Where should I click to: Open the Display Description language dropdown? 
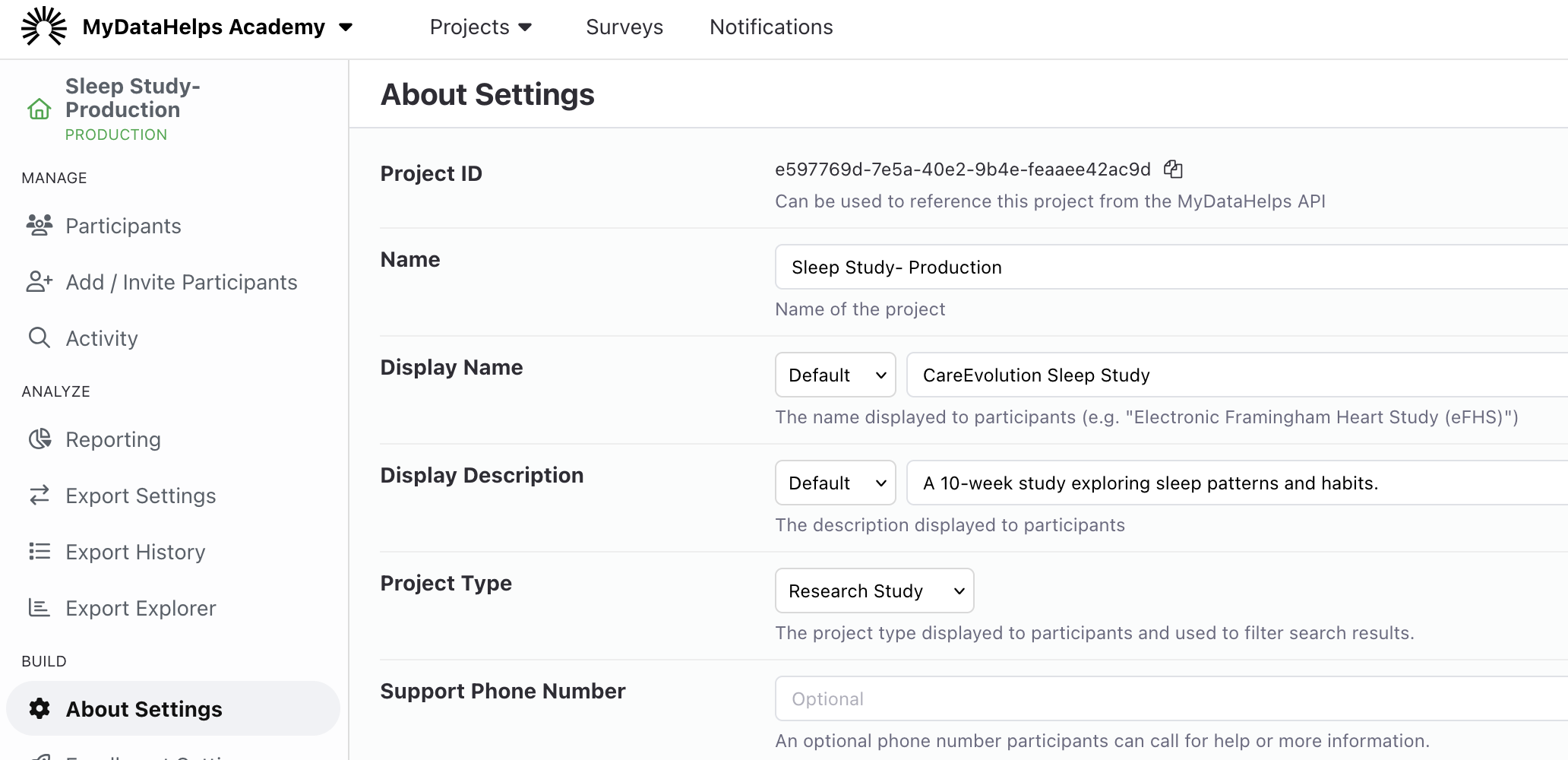pos(835,483)
